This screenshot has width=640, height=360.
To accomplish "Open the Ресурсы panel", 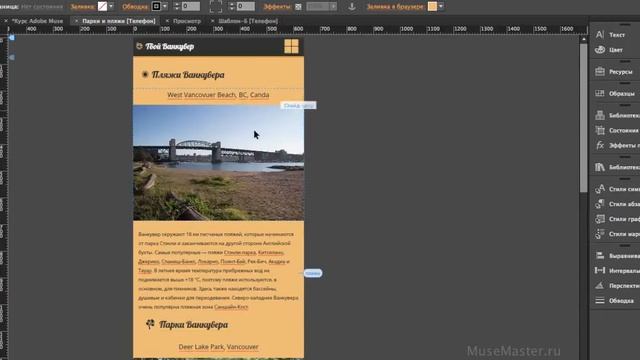I will click(x=615, y=72).
